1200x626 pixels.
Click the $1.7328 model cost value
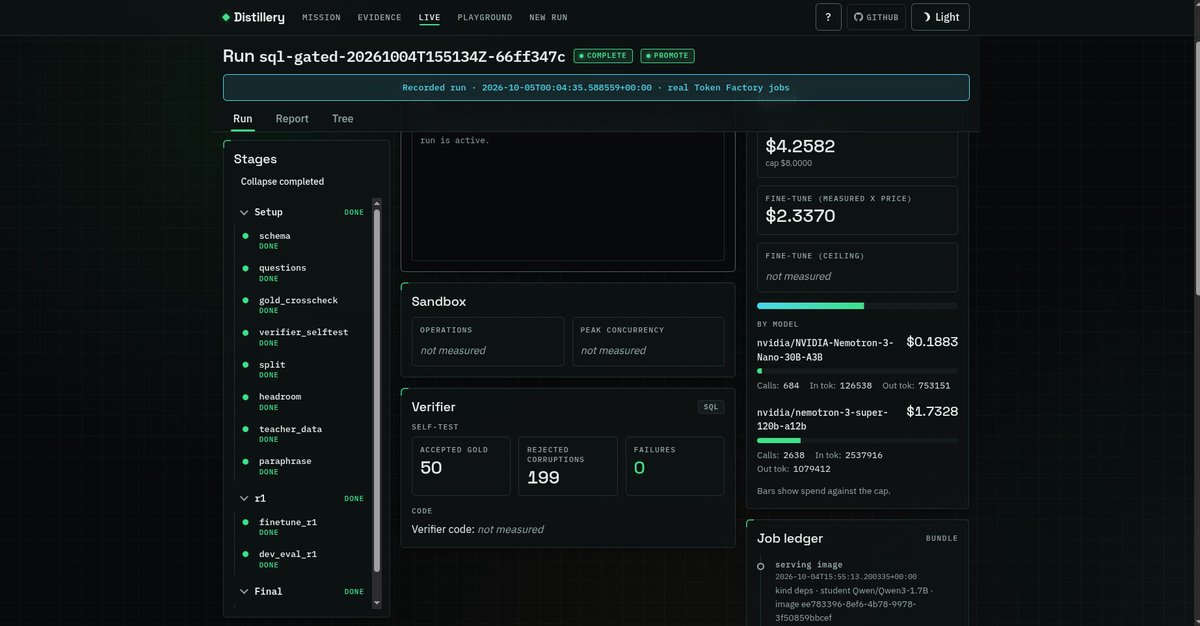click(932, 411)
